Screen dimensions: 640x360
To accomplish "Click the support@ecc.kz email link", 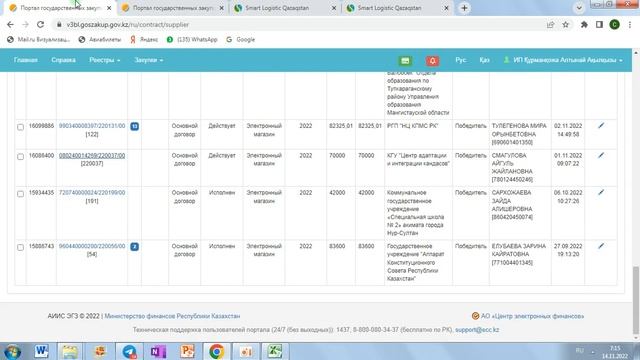I will (477, 329).
